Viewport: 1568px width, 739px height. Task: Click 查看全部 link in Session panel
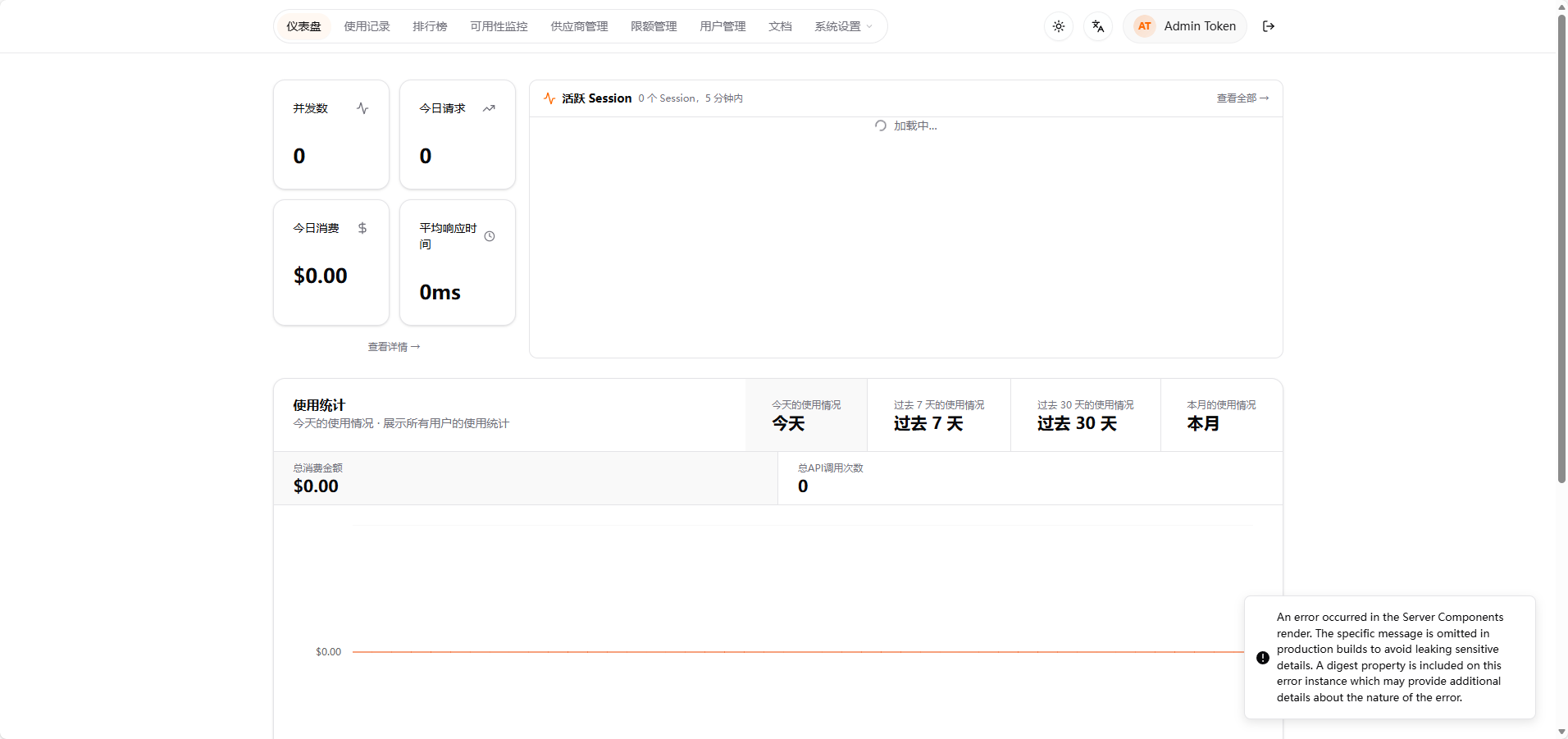point(1242,98)
